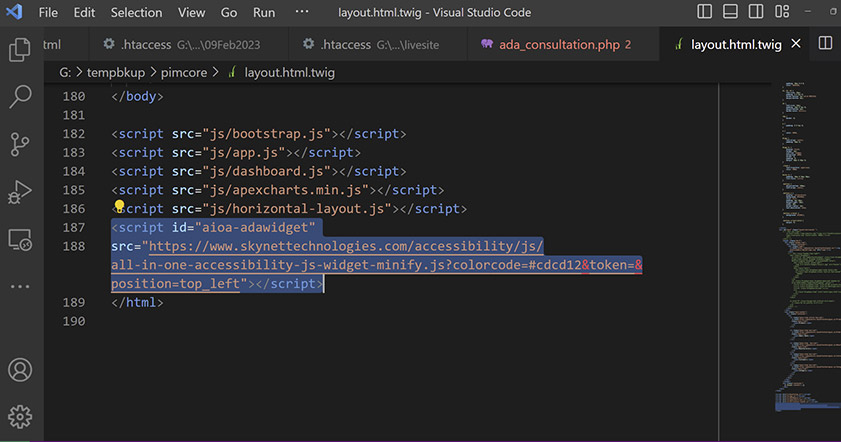This screenshot has width=841, height=442.
Task: Click line number 182 in the gutter
Action: pos(74,134)
